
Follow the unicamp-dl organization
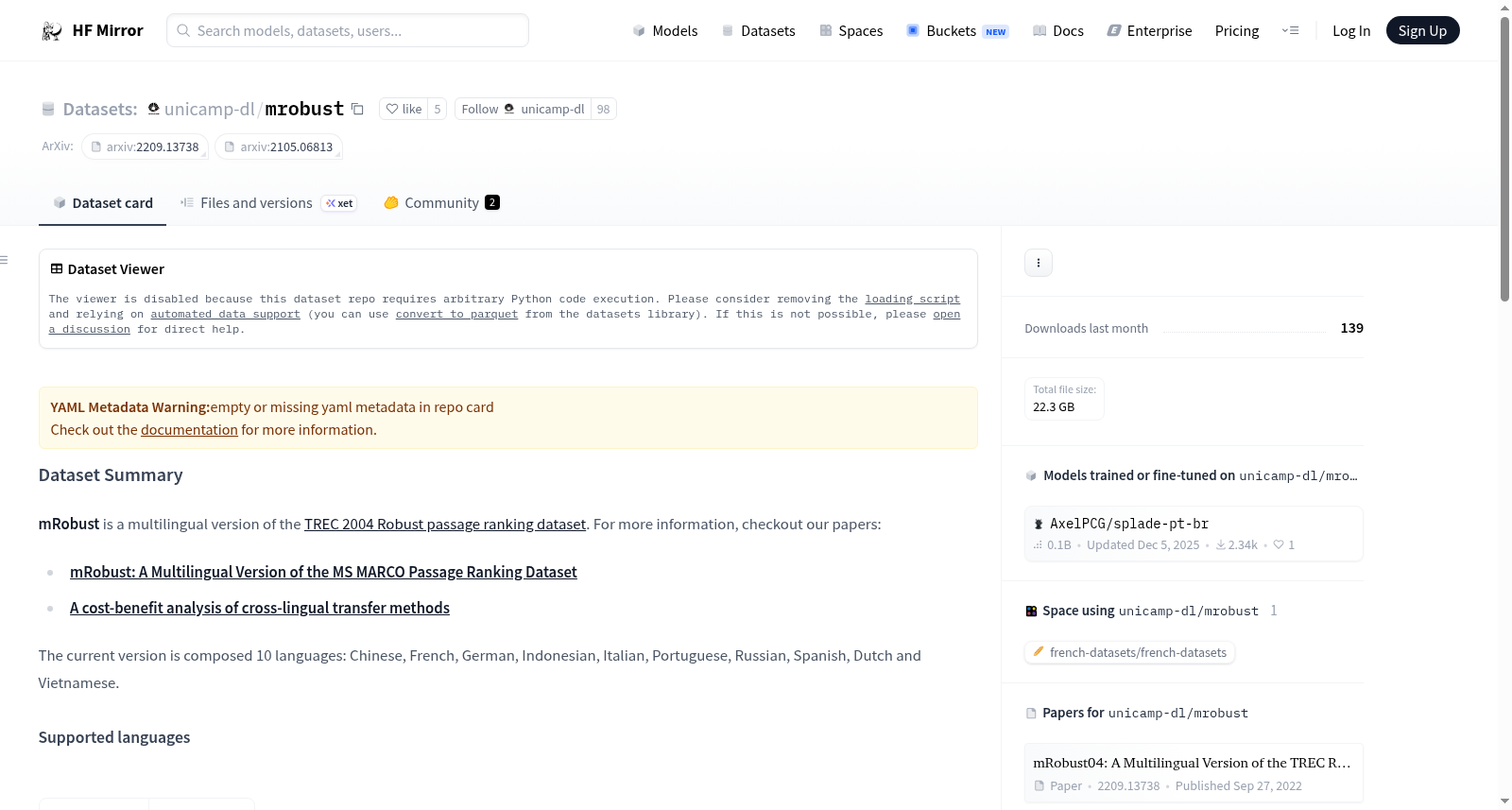[x=523, y=109]
